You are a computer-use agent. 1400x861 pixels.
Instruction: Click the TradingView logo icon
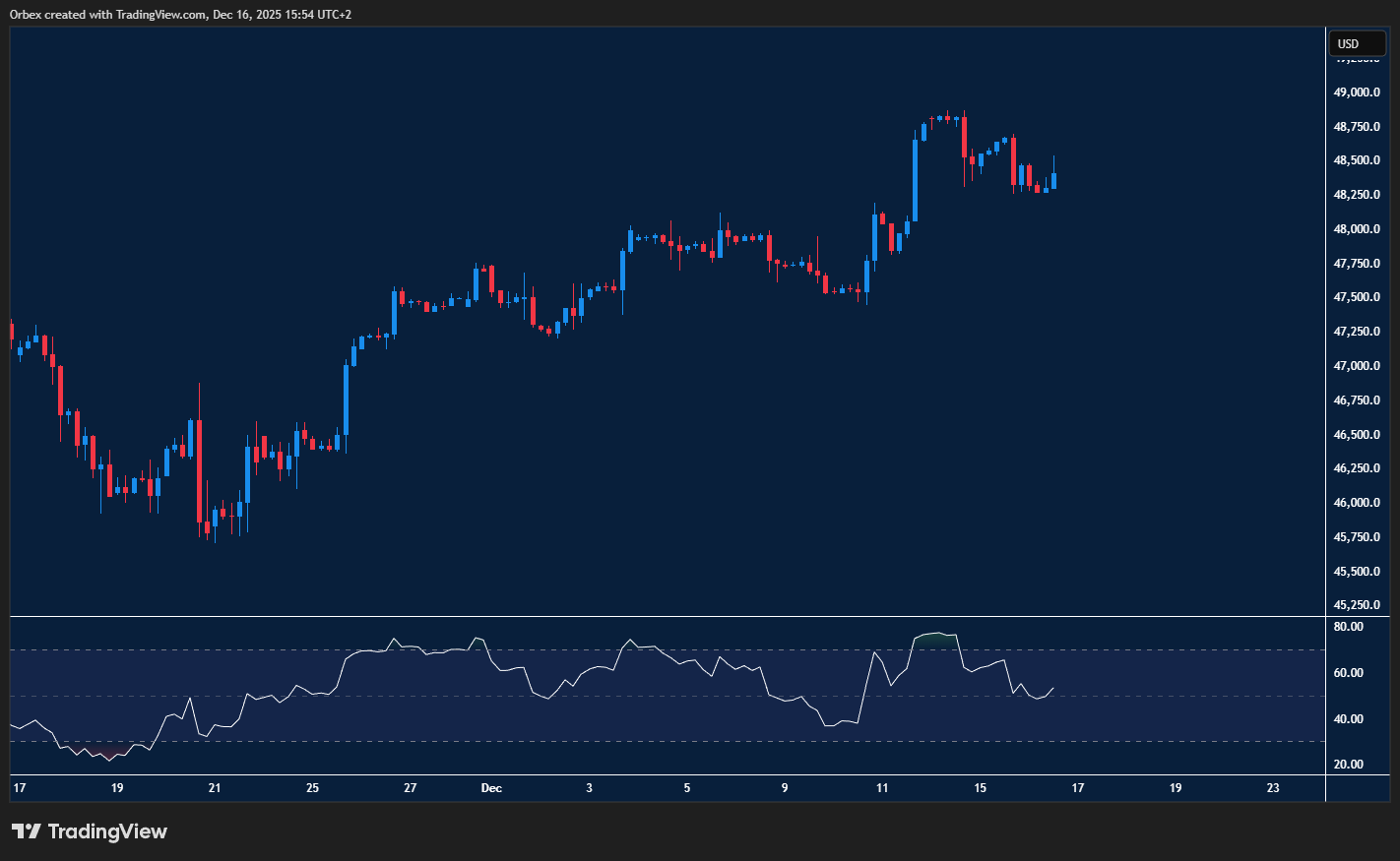(27, 831)
